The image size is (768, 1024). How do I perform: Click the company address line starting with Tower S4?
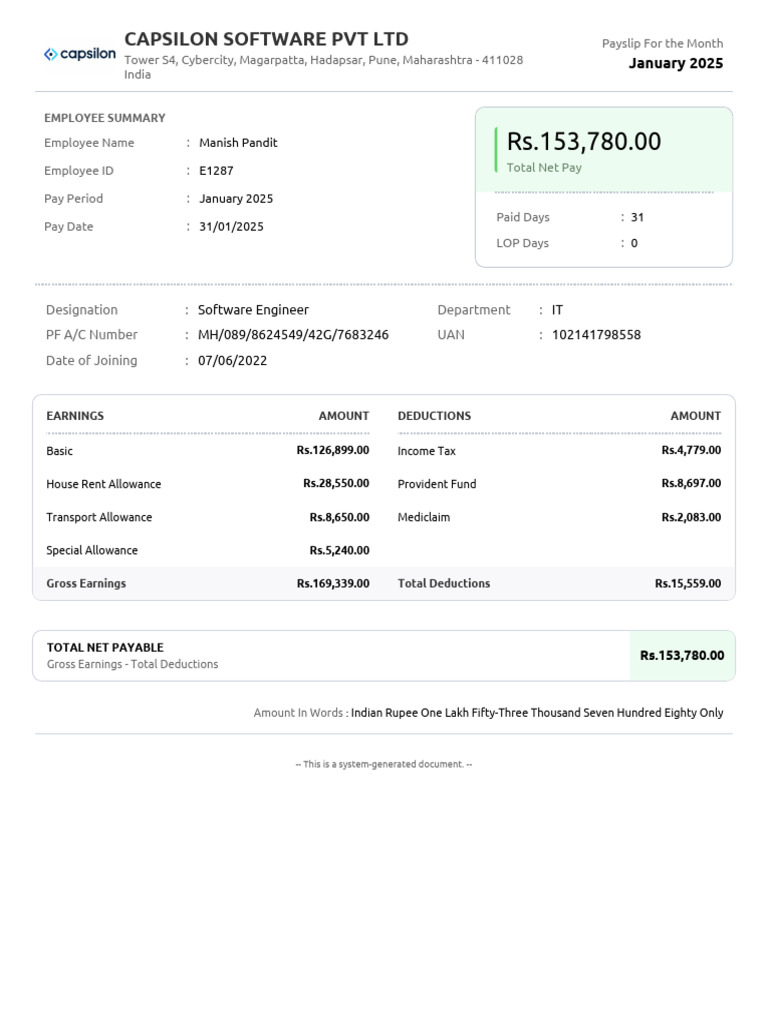pyautogui.click(x=323, y=60)
